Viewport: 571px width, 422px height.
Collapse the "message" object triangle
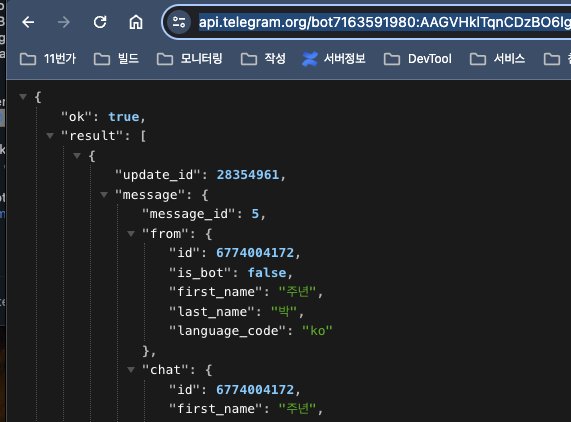104,195
